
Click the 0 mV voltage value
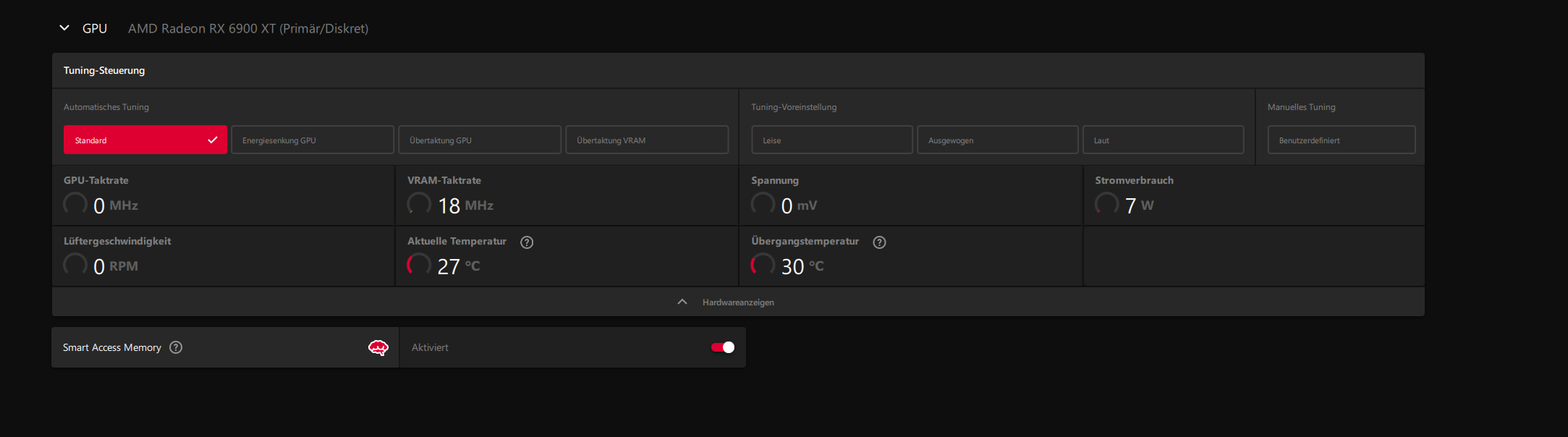[x=799, y=205]
